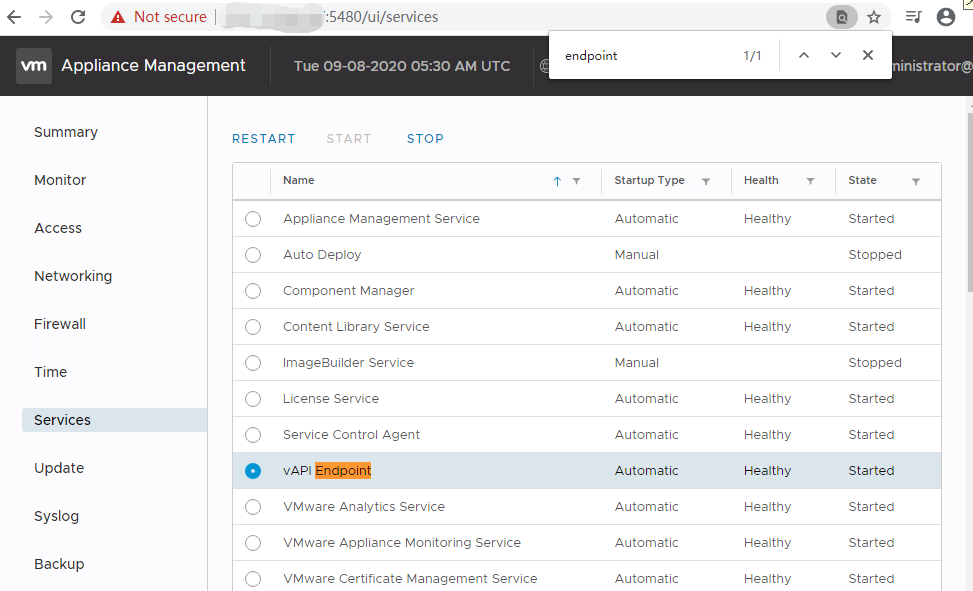This screenshot has height=591, width=973.
Task: Select the ImageBuilder Service radio button
Action: (x=253, y=363)
